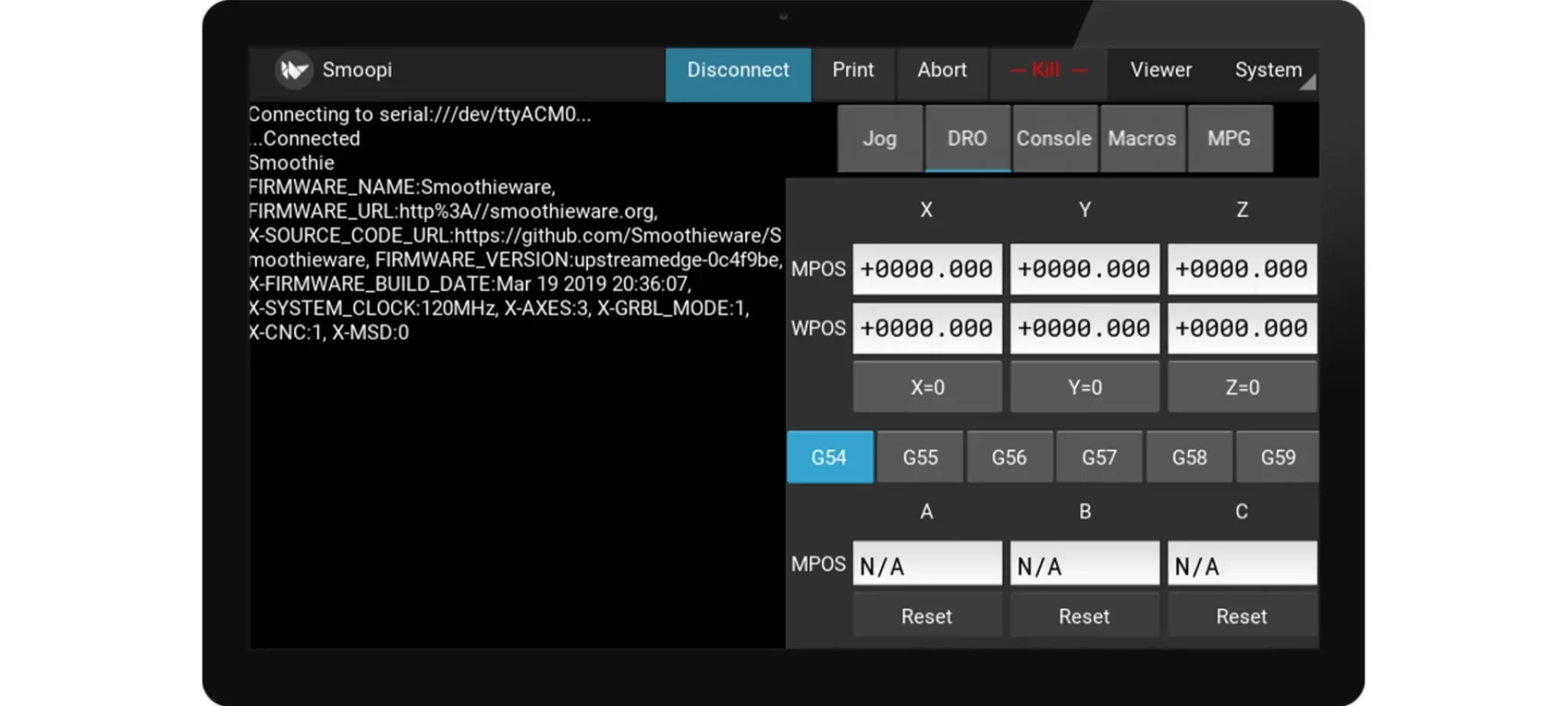Open the Console tab
Screen dimensions: 1568x706
[1054, 139]
